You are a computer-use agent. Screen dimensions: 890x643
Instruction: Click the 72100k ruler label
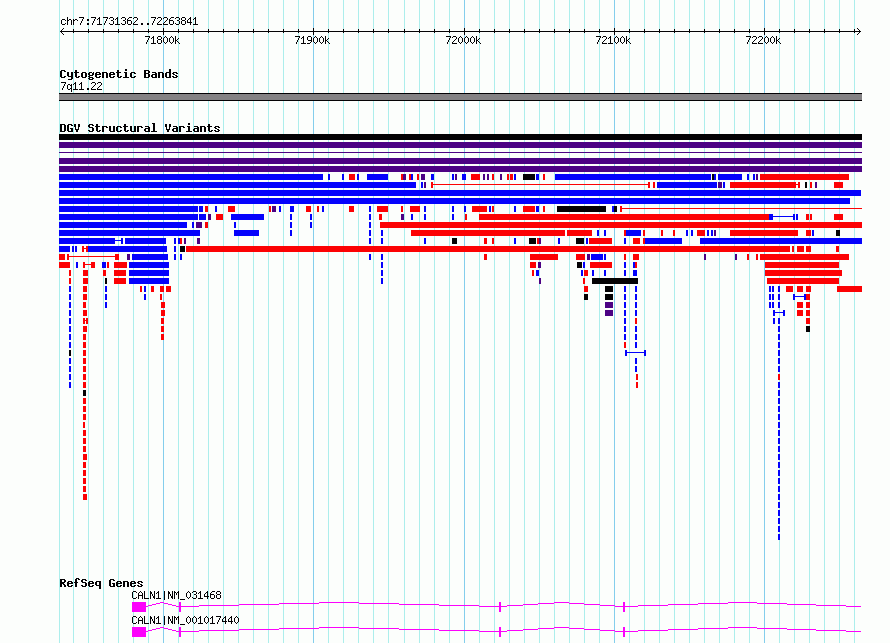pos(613,40)
